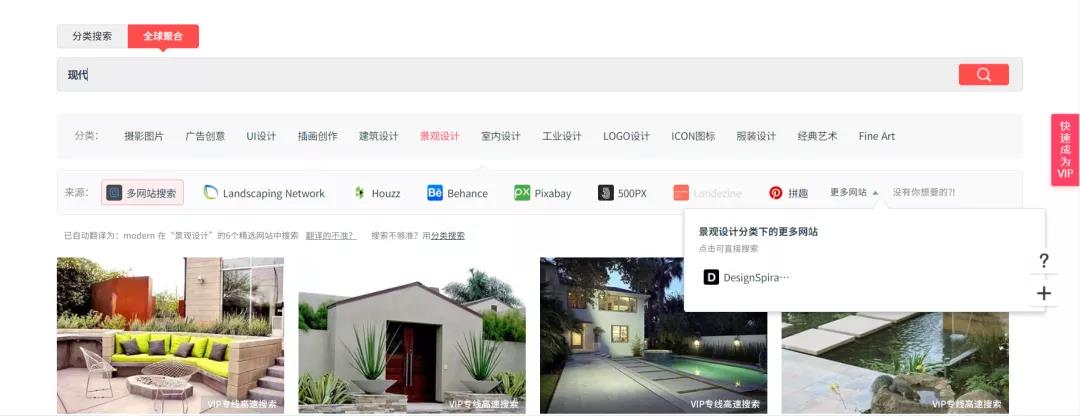This screenshot has height=416, width=1080.
Task: Click the red magnifier search button
Action: 983,75
